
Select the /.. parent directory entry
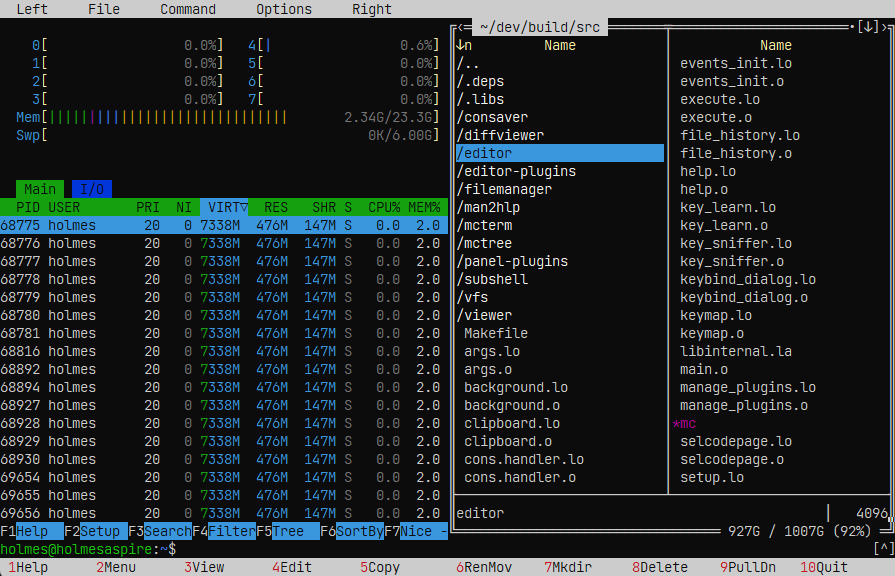tap(559, 63)
